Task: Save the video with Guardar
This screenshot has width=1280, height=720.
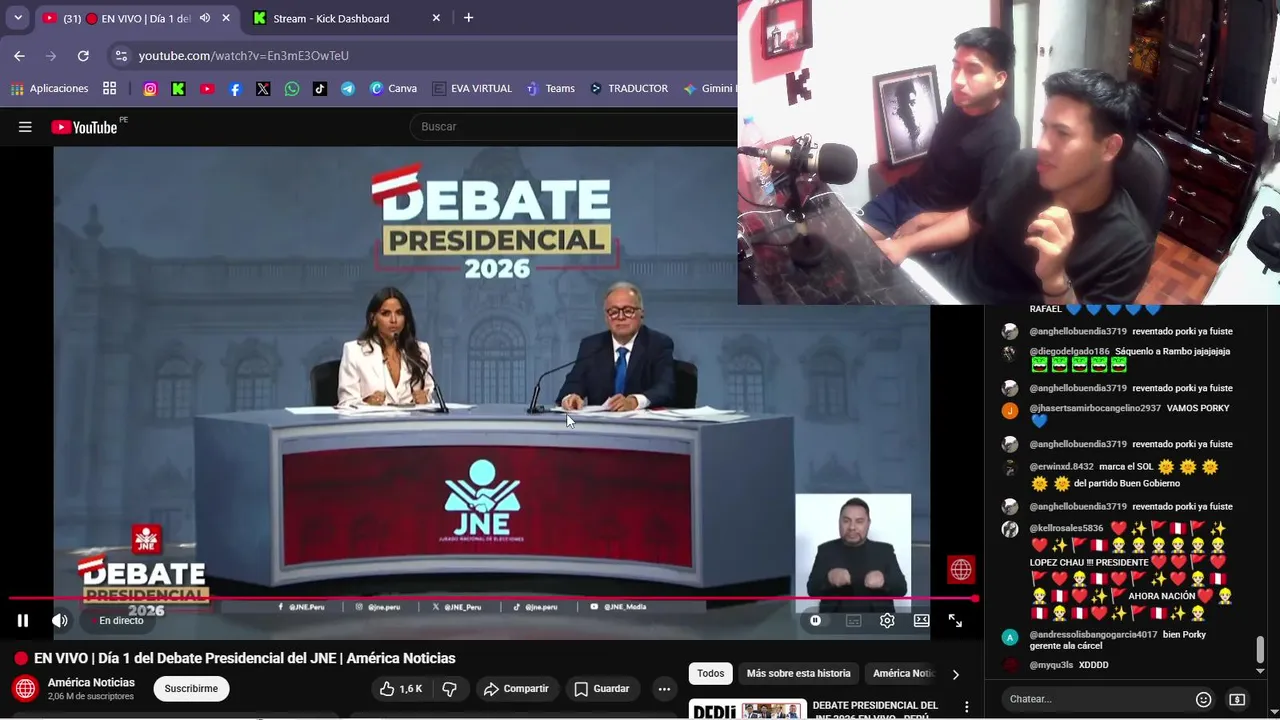Action: (x=602, y=689)
